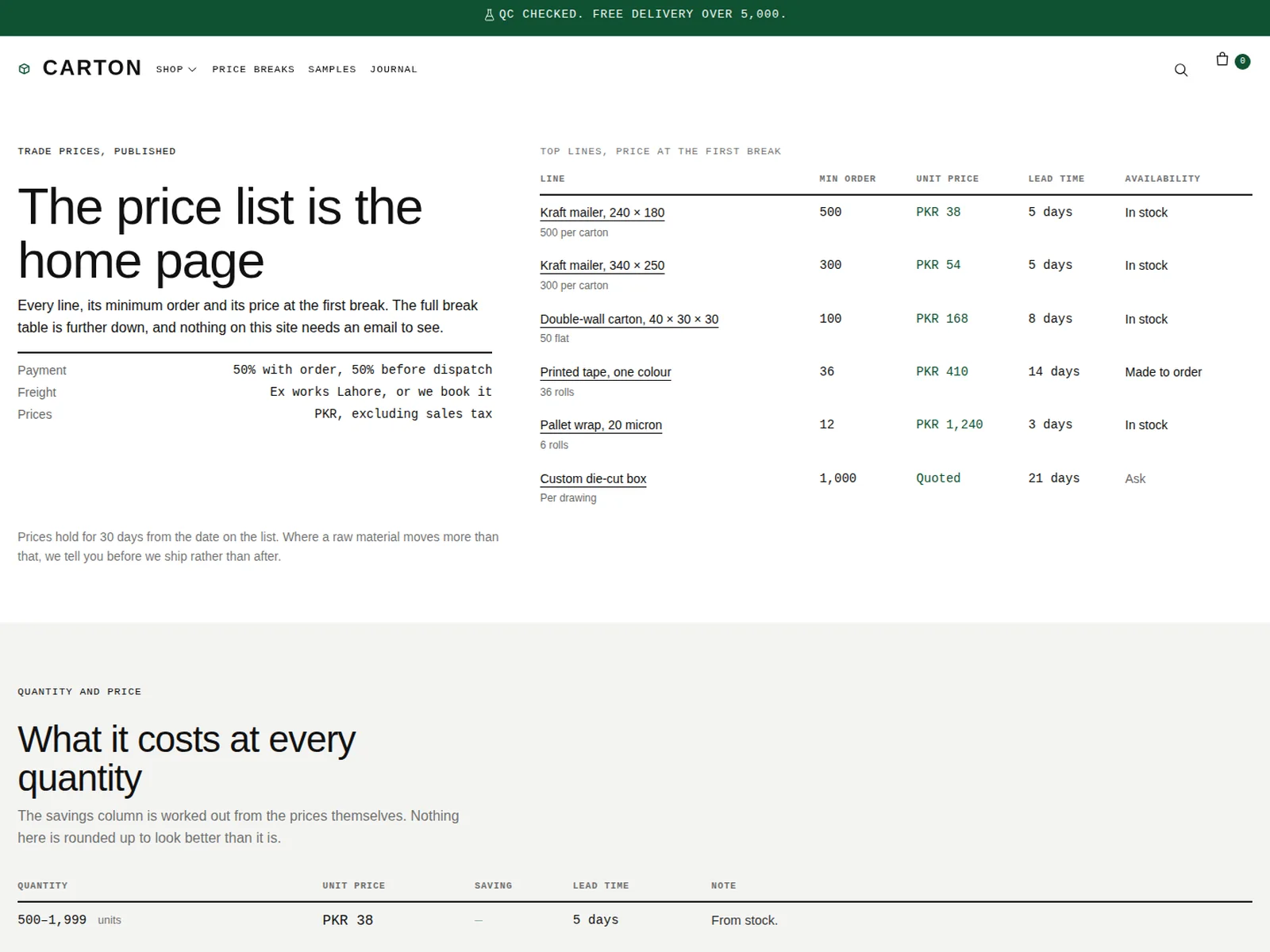
Task: Click the '14 days' lead time
Action: point(1054,371)
